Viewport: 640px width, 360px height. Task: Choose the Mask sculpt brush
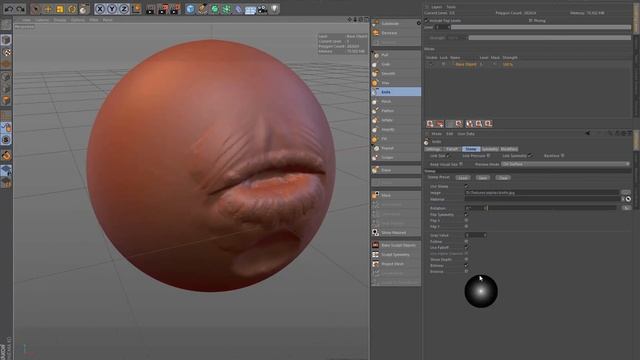point(396,196)
